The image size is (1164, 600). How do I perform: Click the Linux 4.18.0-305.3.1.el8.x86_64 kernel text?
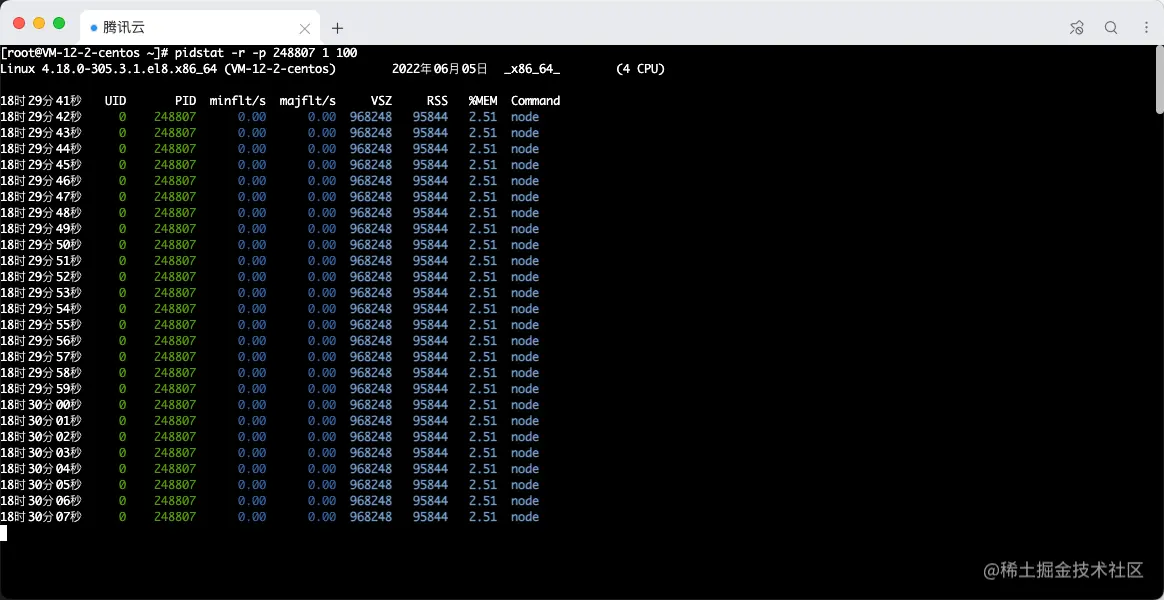pos(106,69)
